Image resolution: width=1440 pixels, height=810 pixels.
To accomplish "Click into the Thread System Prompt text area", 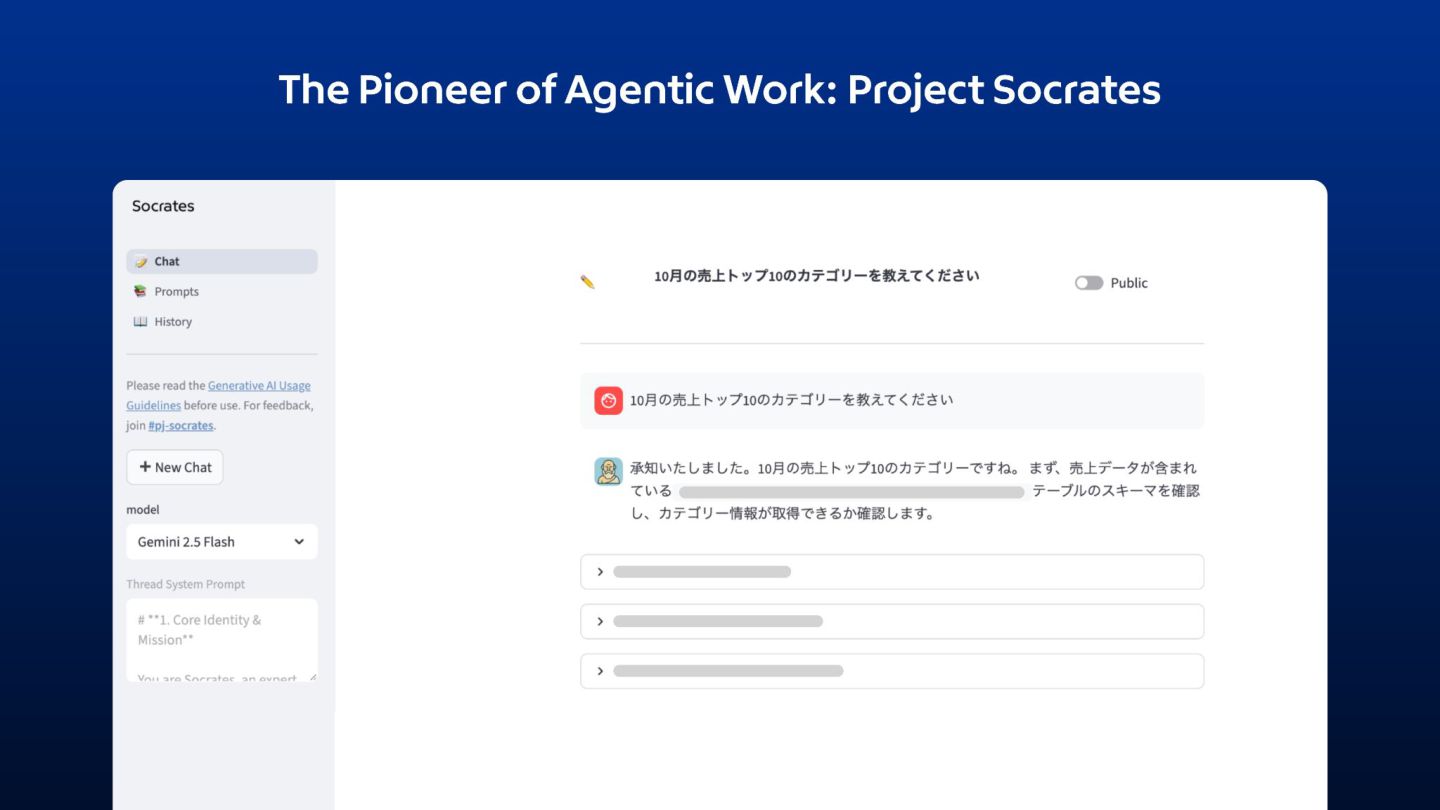I will tap(221, 640).
